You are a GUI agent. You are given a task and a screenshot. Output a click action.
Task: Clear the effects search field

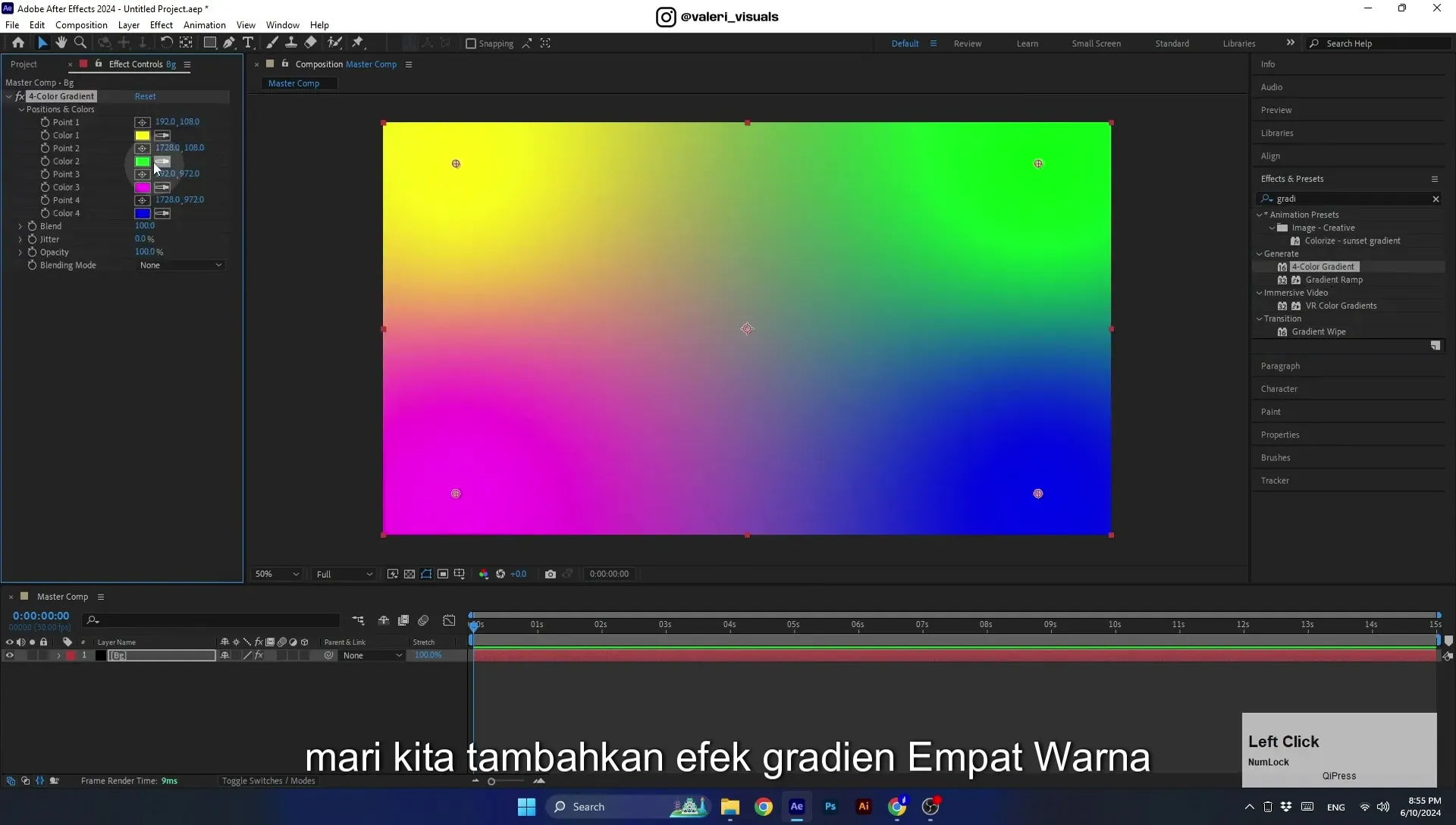pos(1436,199)
